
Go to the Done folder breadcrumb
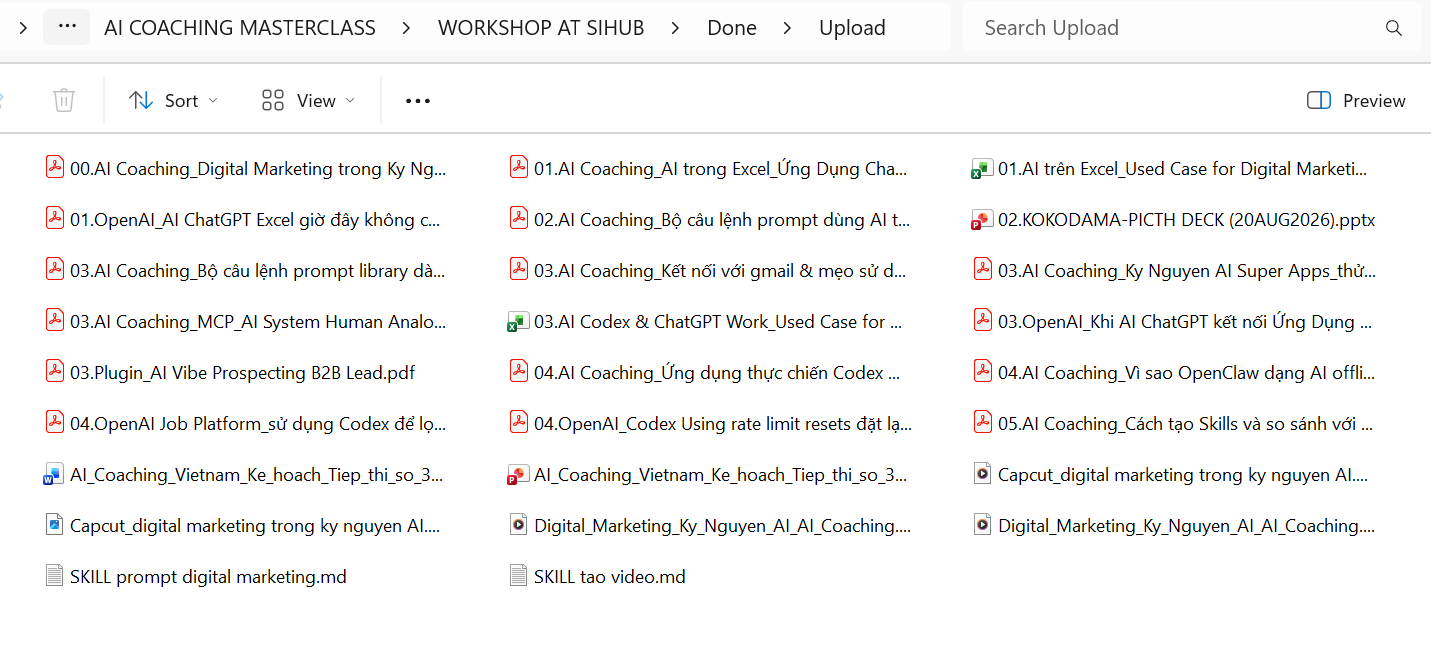pos(732,28)
